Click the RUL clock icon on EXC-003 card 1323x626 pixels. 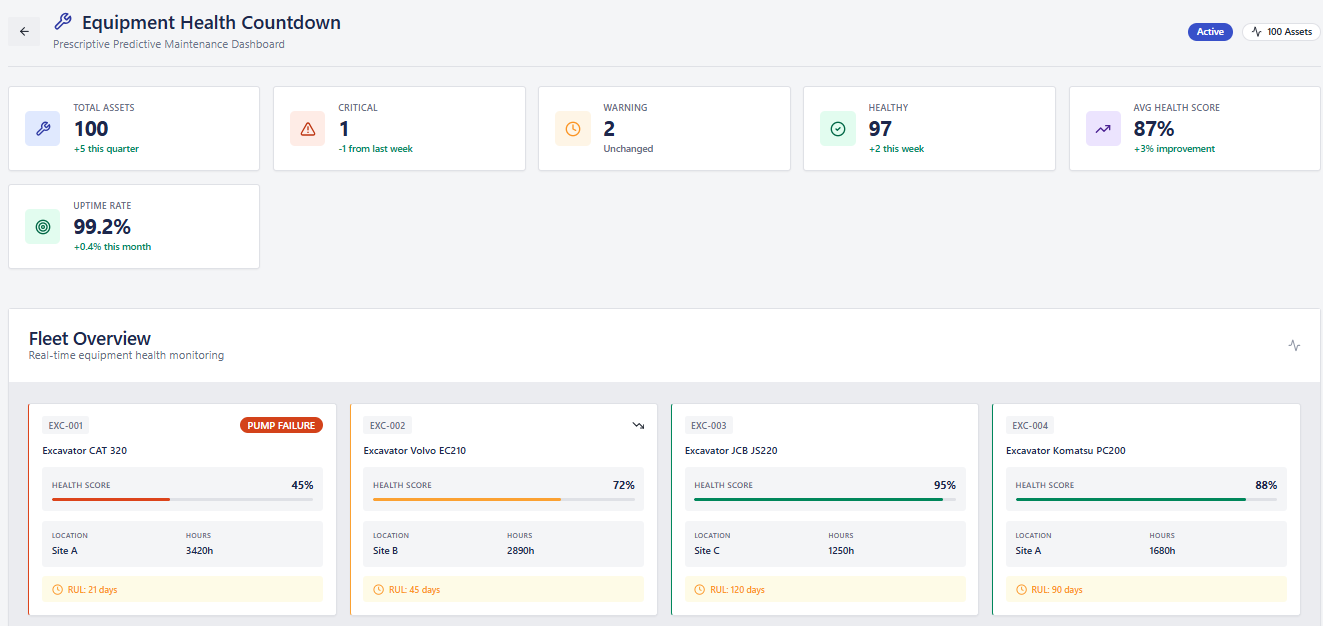pyautogui.click(x=701, y=589)
